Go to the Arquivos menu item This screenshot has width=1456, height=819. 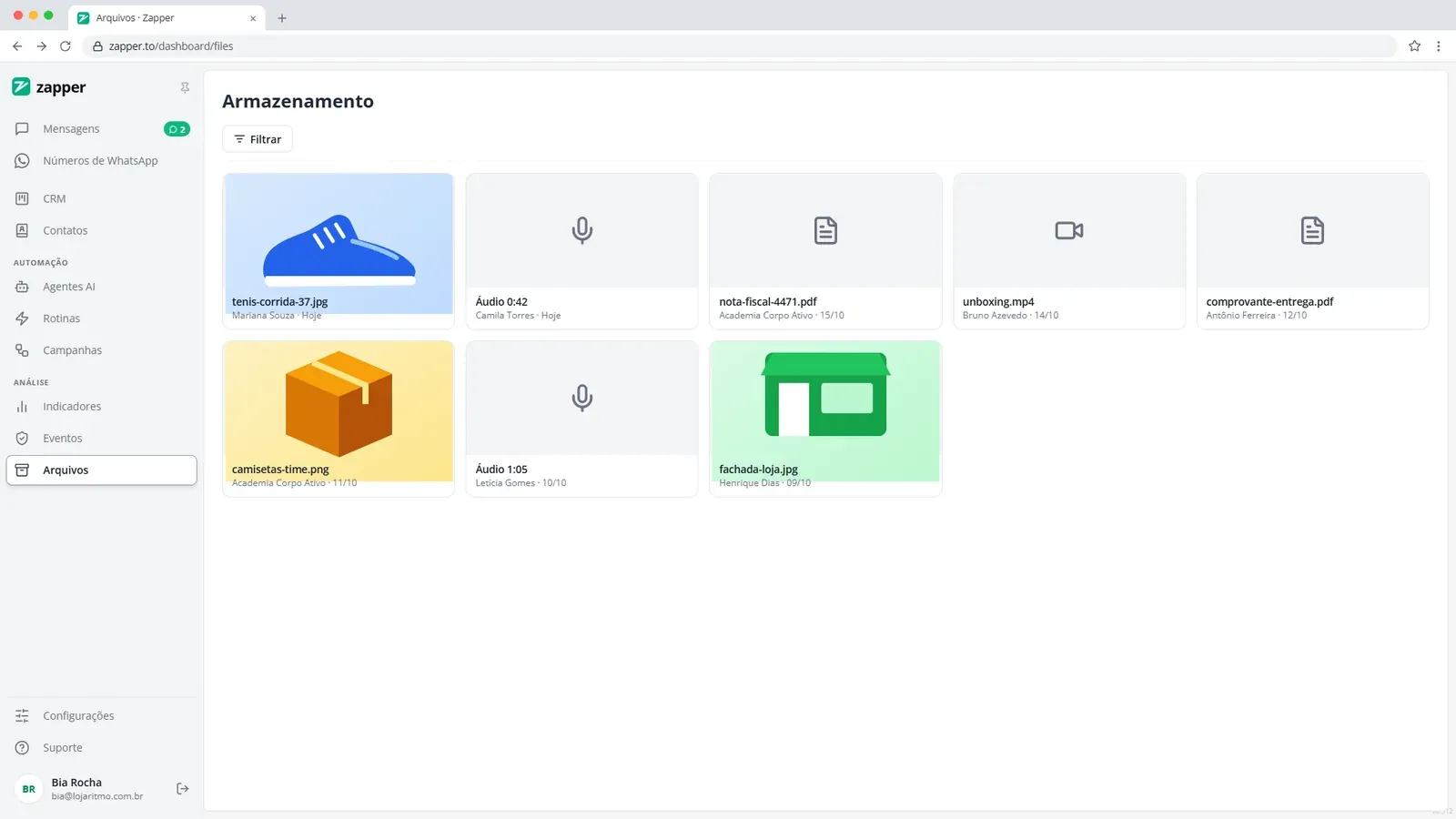pyautogui.click(x=102, y=470)
